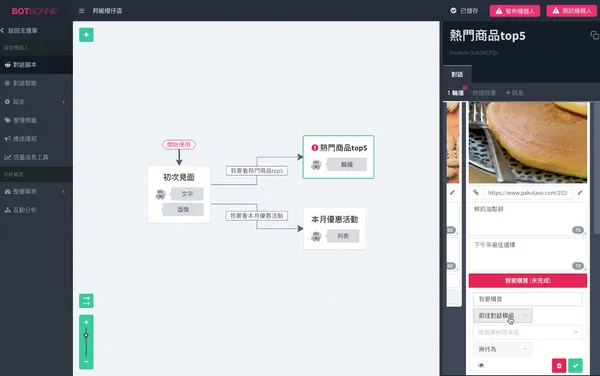Click the 圖像 block in 初次見面 node
The height and width of the screenshot is (376, 600).
pyautogui.click(x=183, y=209)
